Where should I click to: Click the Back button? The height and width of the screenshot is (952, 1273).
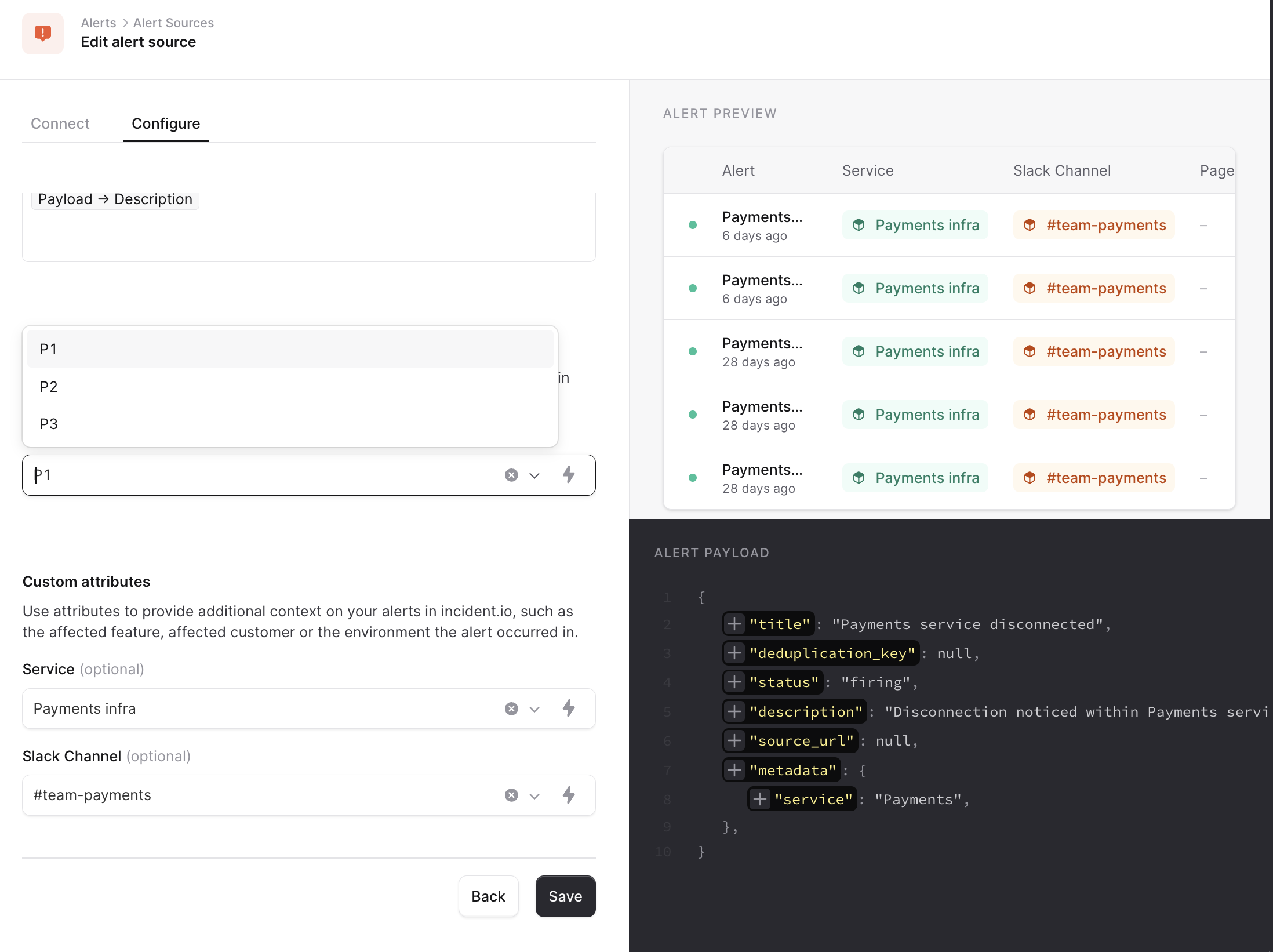pos(488,896)
